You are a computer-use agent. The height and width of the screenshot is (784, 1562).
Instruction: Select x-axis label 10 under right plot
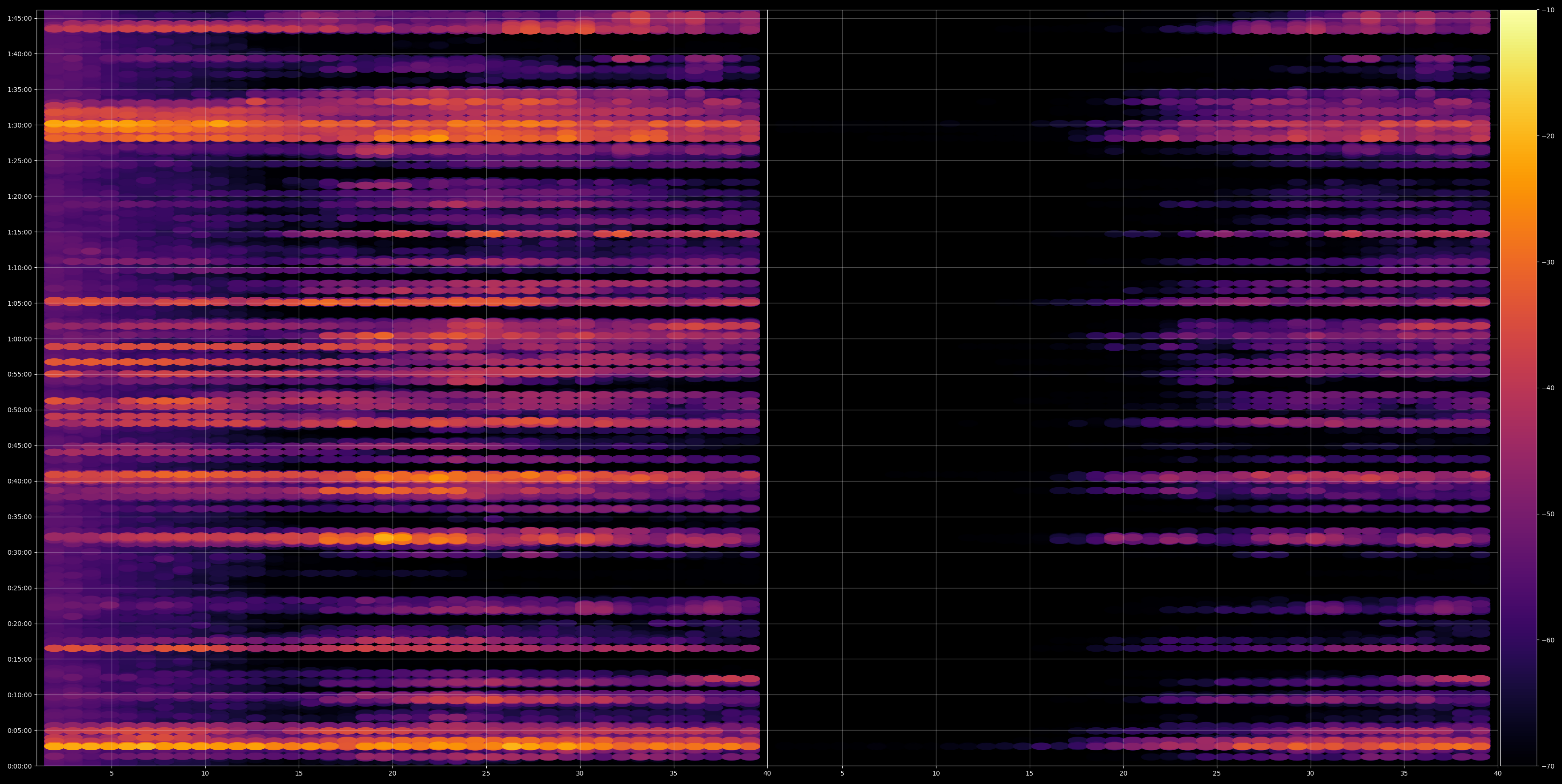tap(936, 774)
